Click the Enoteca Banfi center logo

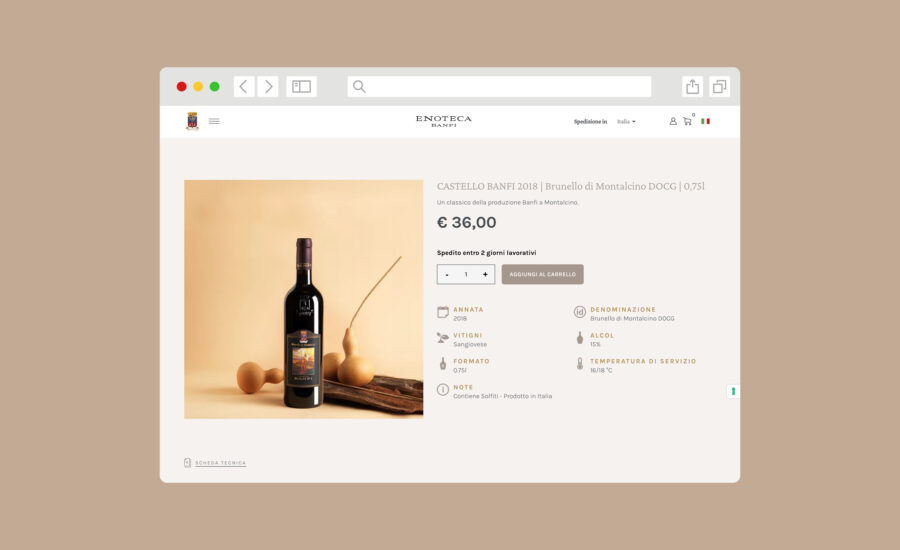444,121
